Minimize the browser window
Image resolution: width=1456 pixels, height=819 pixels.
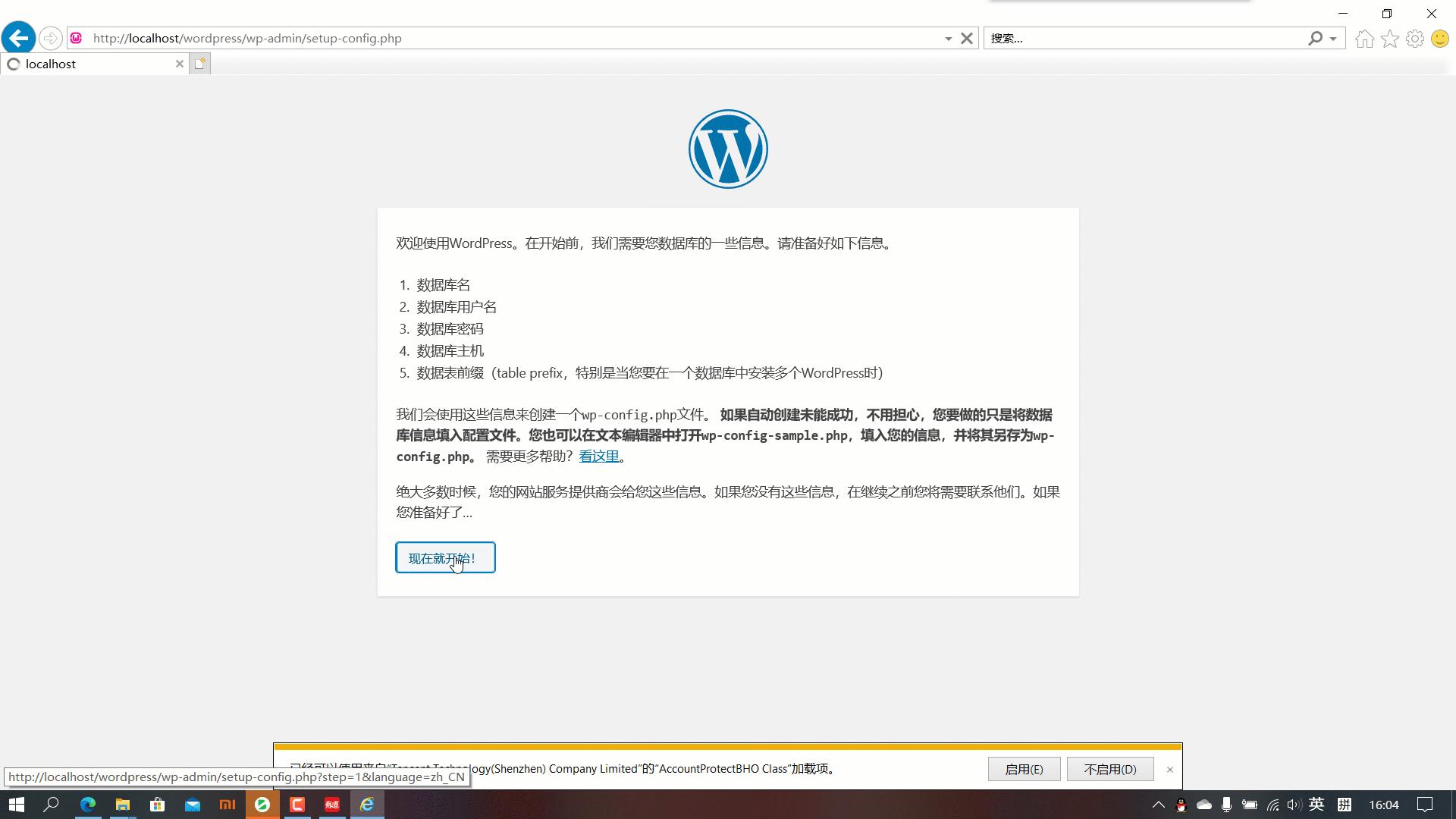pyautogui.click(x=1343, y=14)
